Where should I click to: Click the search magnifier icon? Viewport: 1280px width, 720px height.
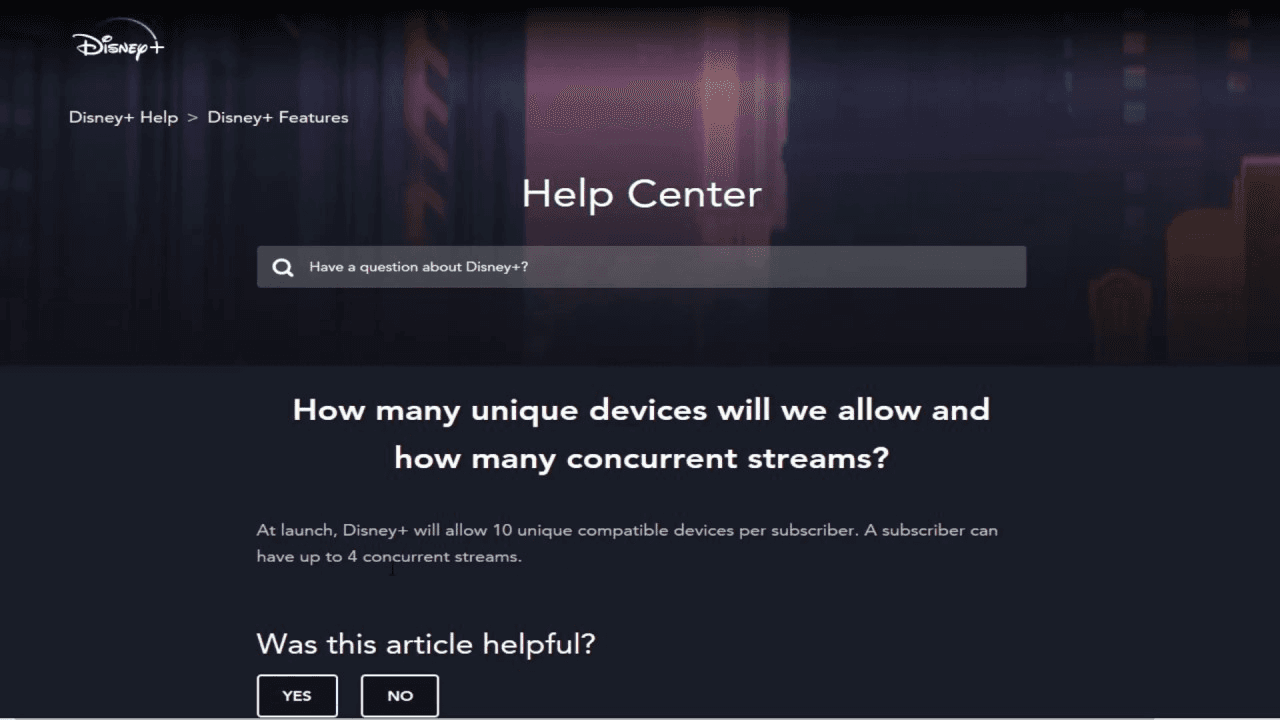tap(283, 267)
